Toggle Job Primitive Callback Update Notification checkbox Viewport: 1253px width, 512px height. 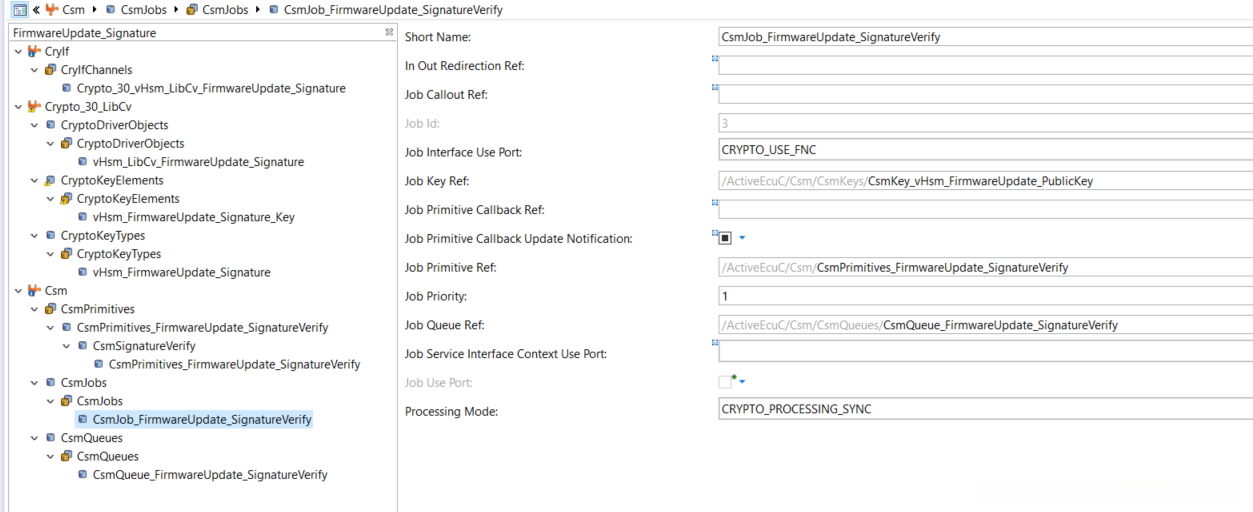click(725, 238)
